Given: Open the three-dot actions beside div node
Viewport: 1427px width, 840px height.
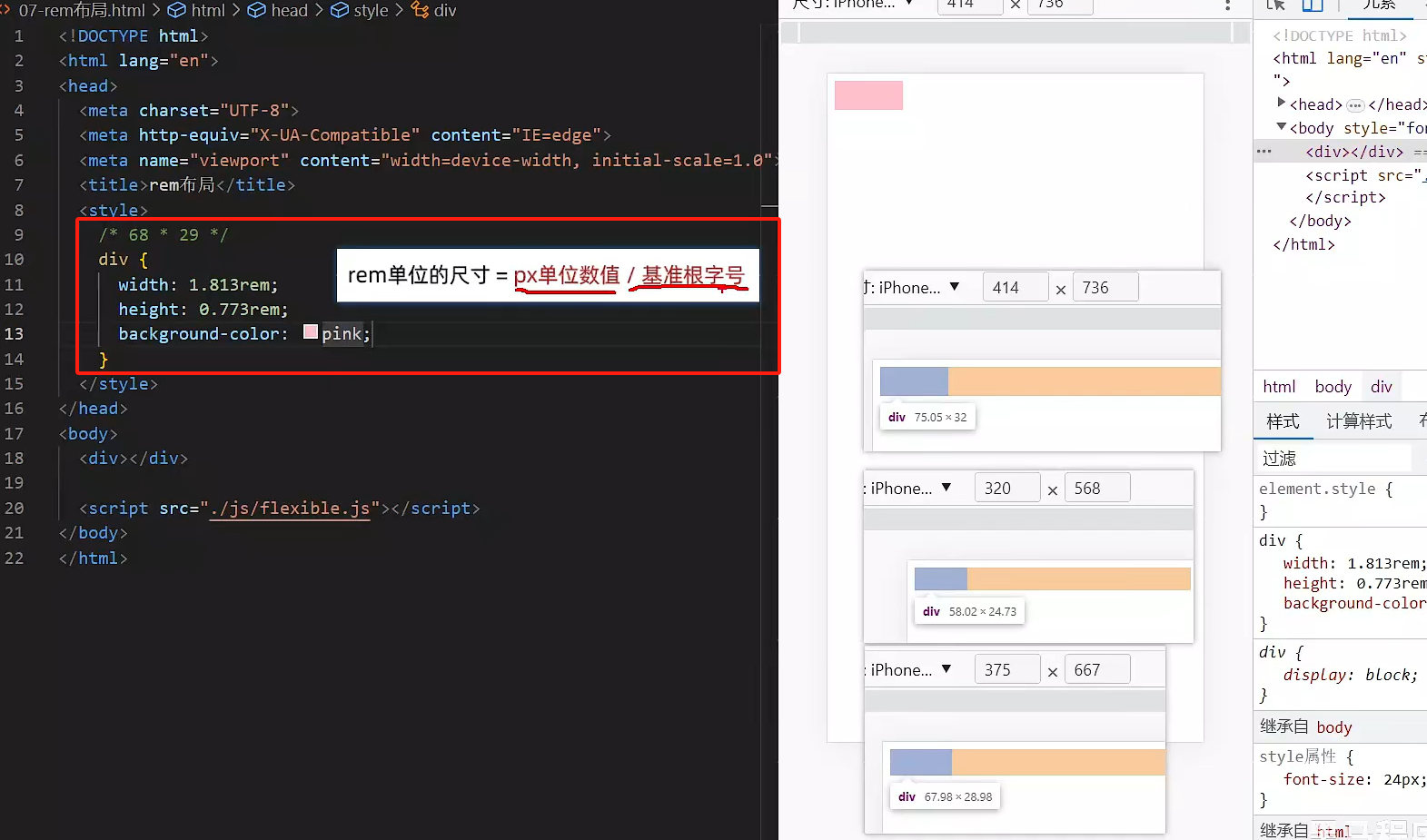Looking at the screenshot, I should tap(1263, 152).
